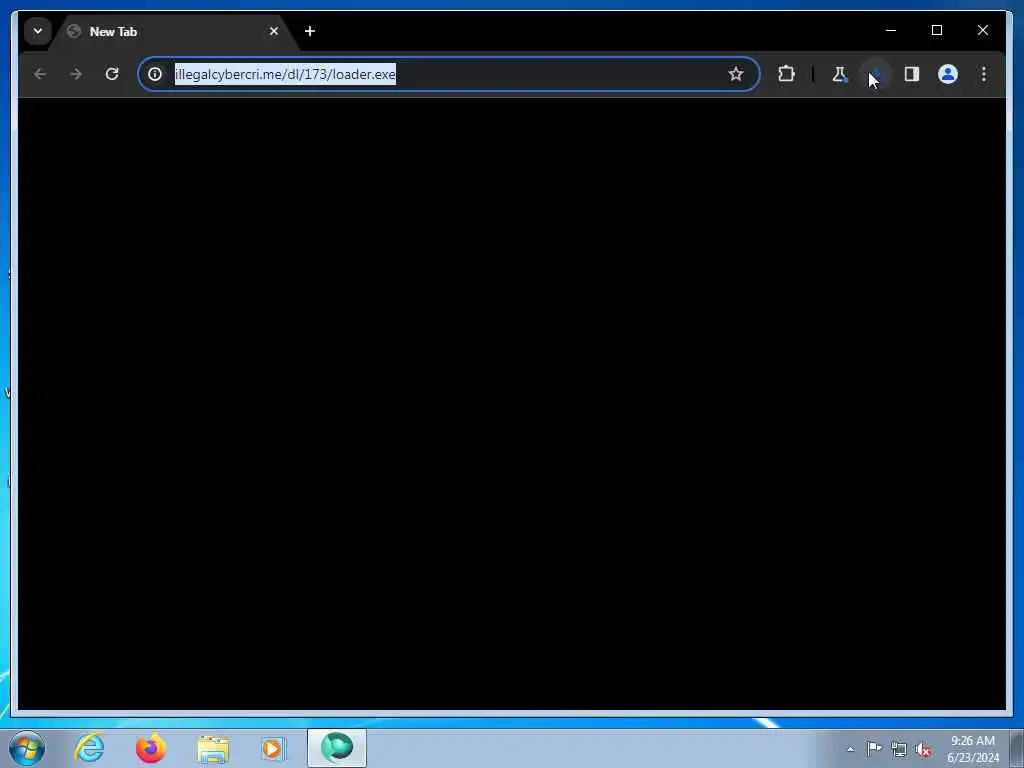
Task: Select the active browser taskbar button
Action: pos(337,748)
